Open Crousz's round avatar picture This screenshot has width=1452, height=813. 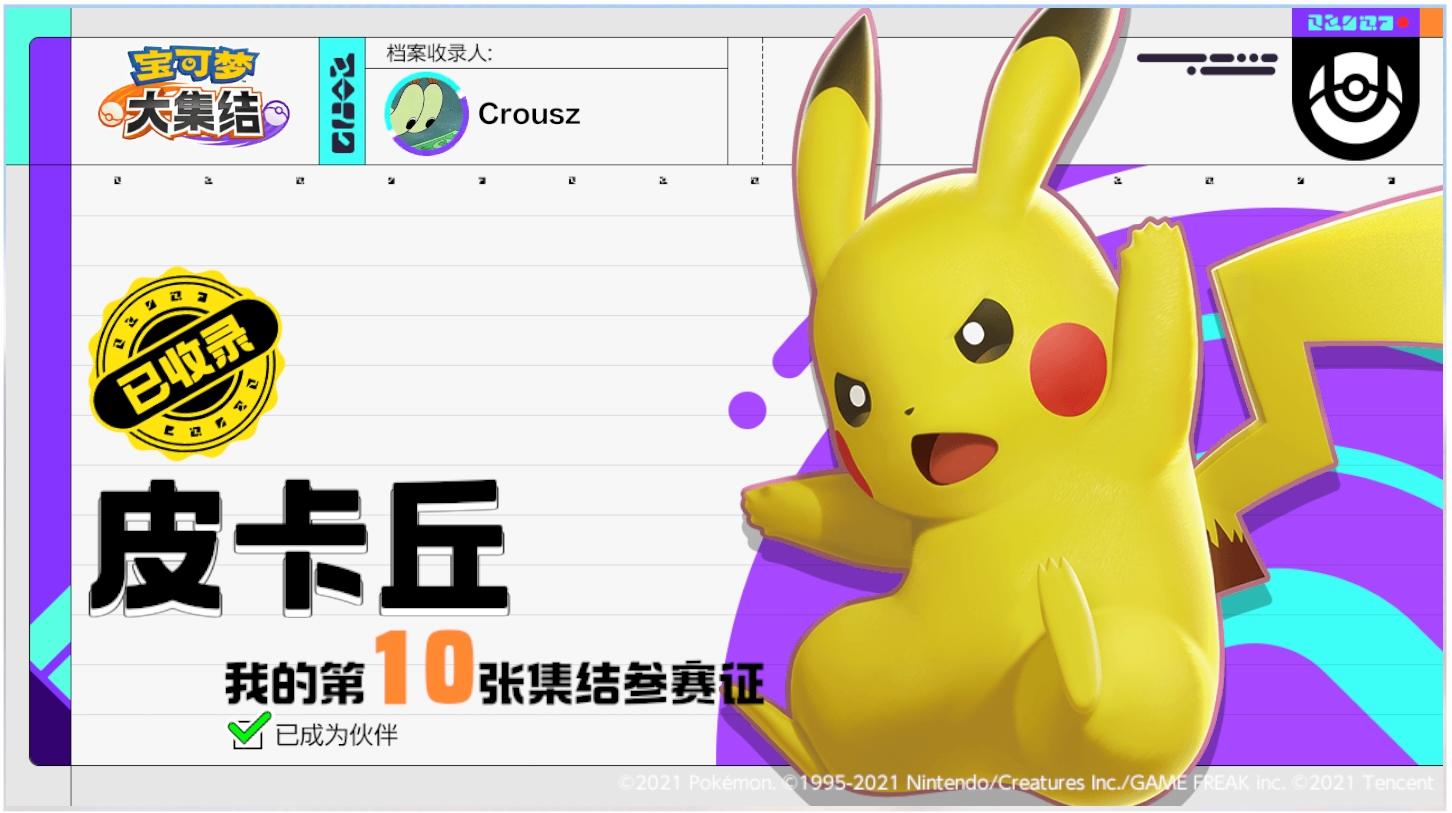pyautogui.click(x=426, y=114)
